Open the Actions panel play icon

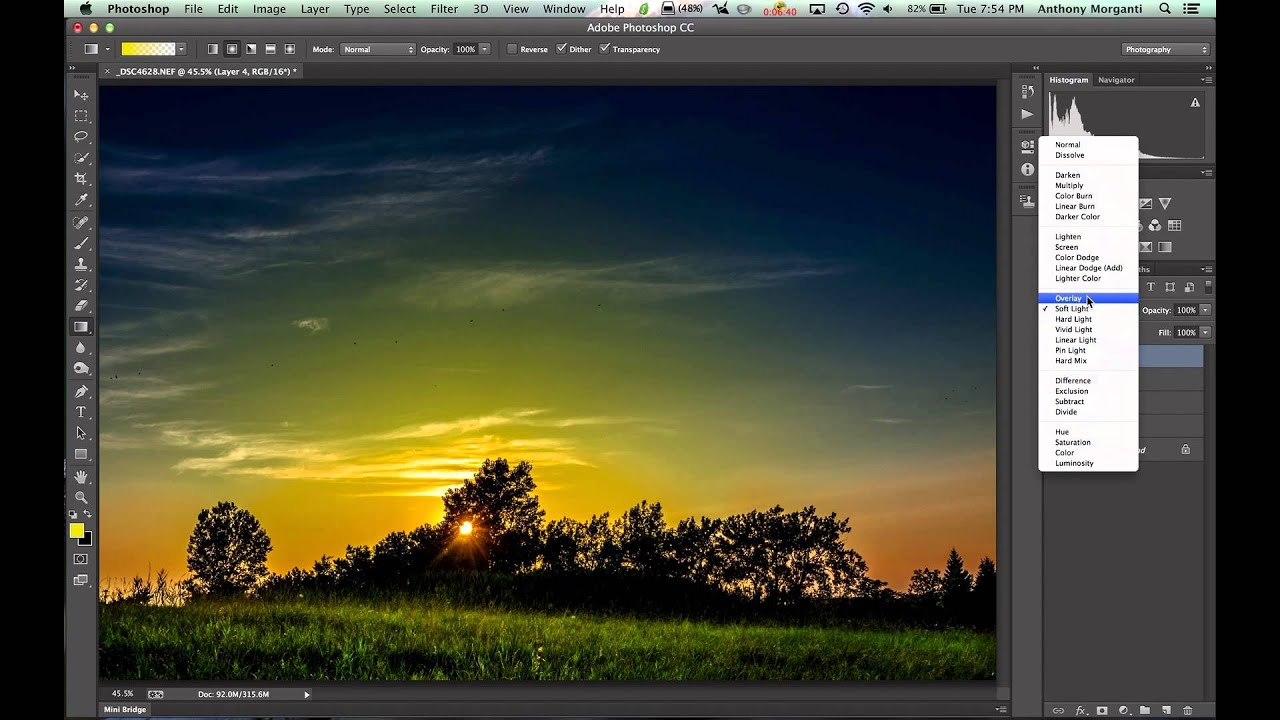point(1027,114)
